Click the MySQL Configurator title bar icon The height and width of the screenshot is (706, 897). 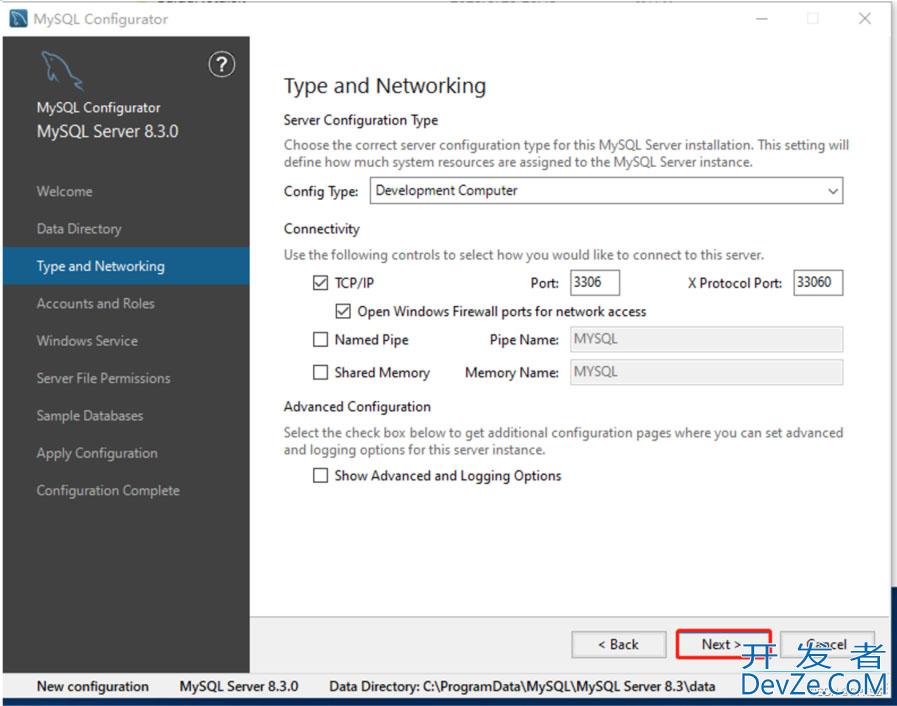[x=18, y=18]
